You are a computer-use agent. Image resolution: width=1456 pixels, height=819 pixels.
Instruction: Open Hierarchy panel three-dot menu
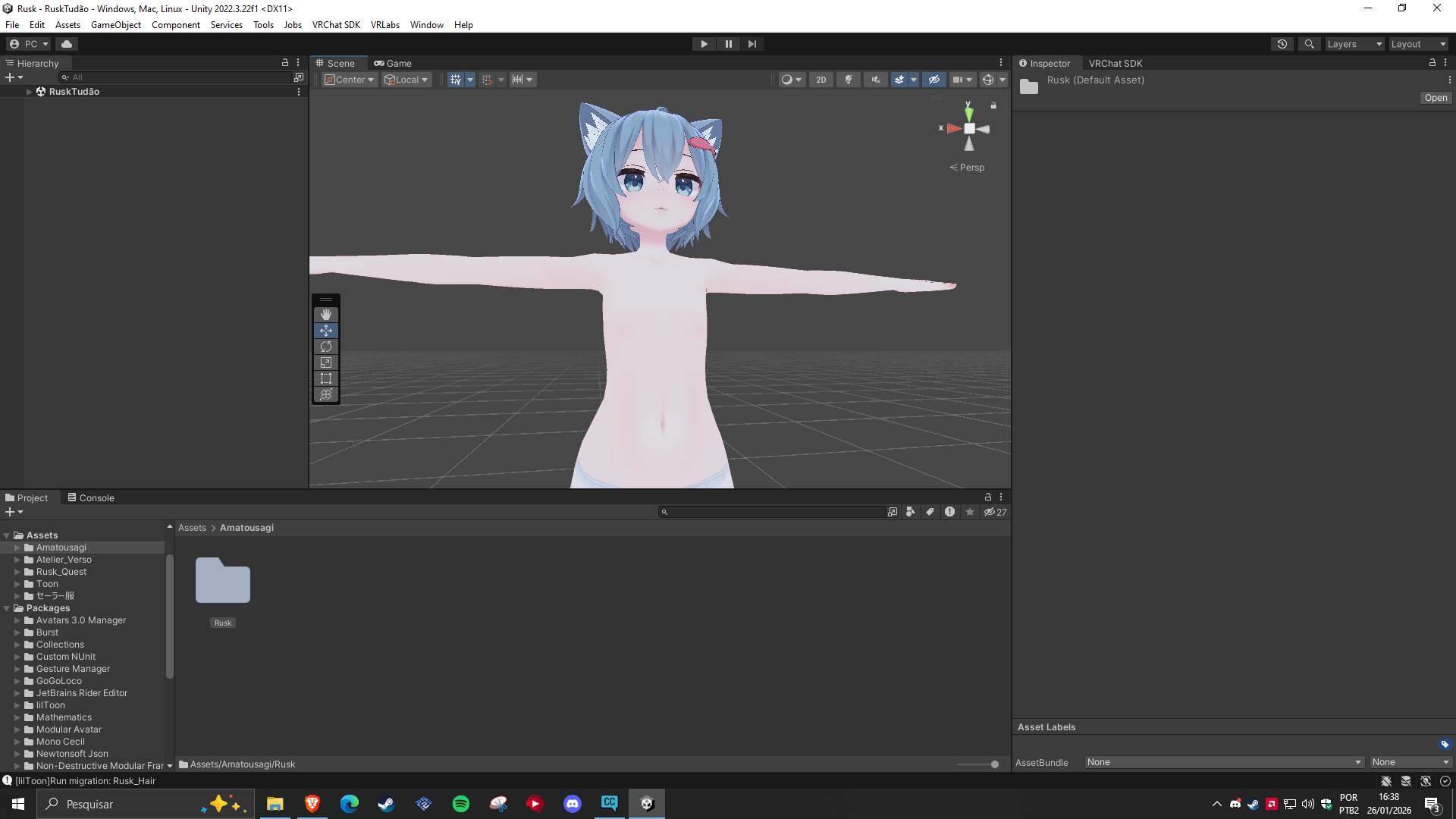[298, 63]
